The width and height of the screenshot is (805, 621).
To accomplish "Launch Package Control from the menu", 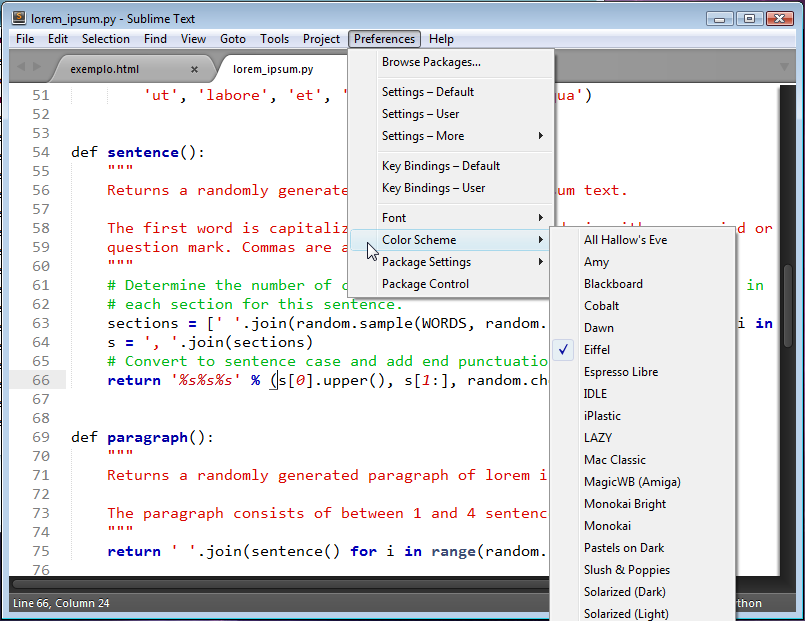I will 425,284.
